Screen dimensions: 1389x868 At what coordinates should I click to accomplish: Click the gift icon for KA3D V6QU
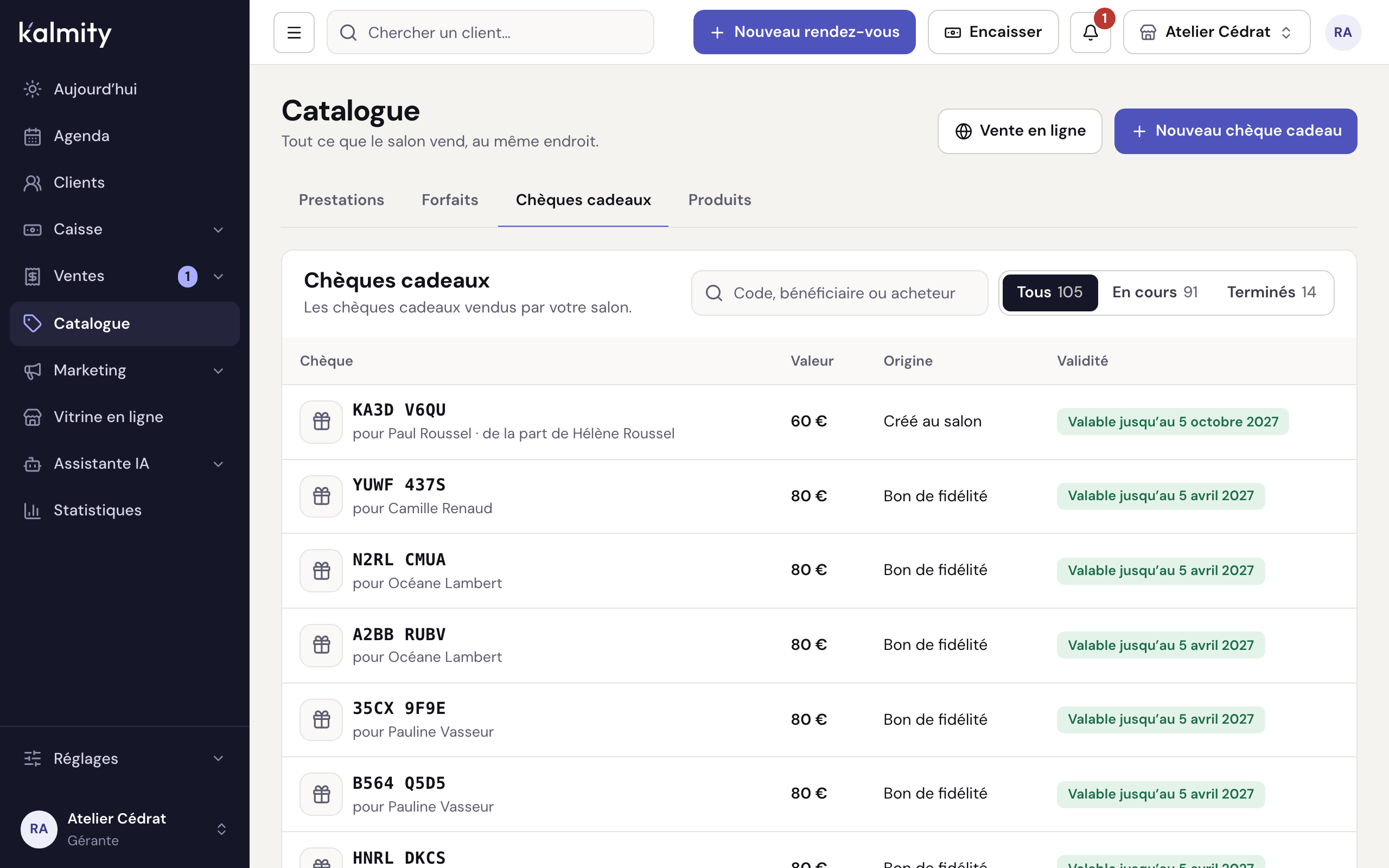tap(321, 422)
